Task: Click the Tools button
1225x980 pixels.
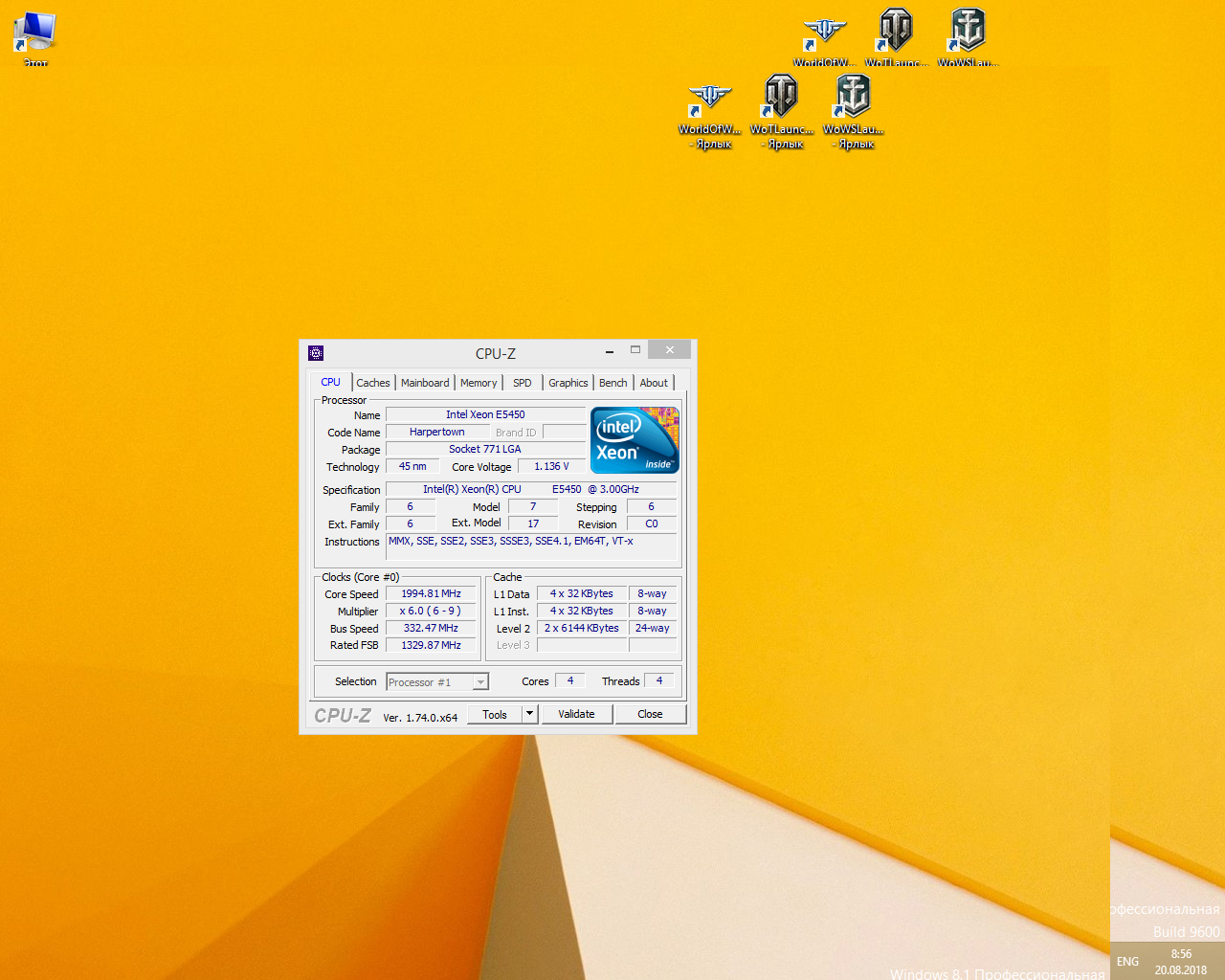Action: pos(495,714)
